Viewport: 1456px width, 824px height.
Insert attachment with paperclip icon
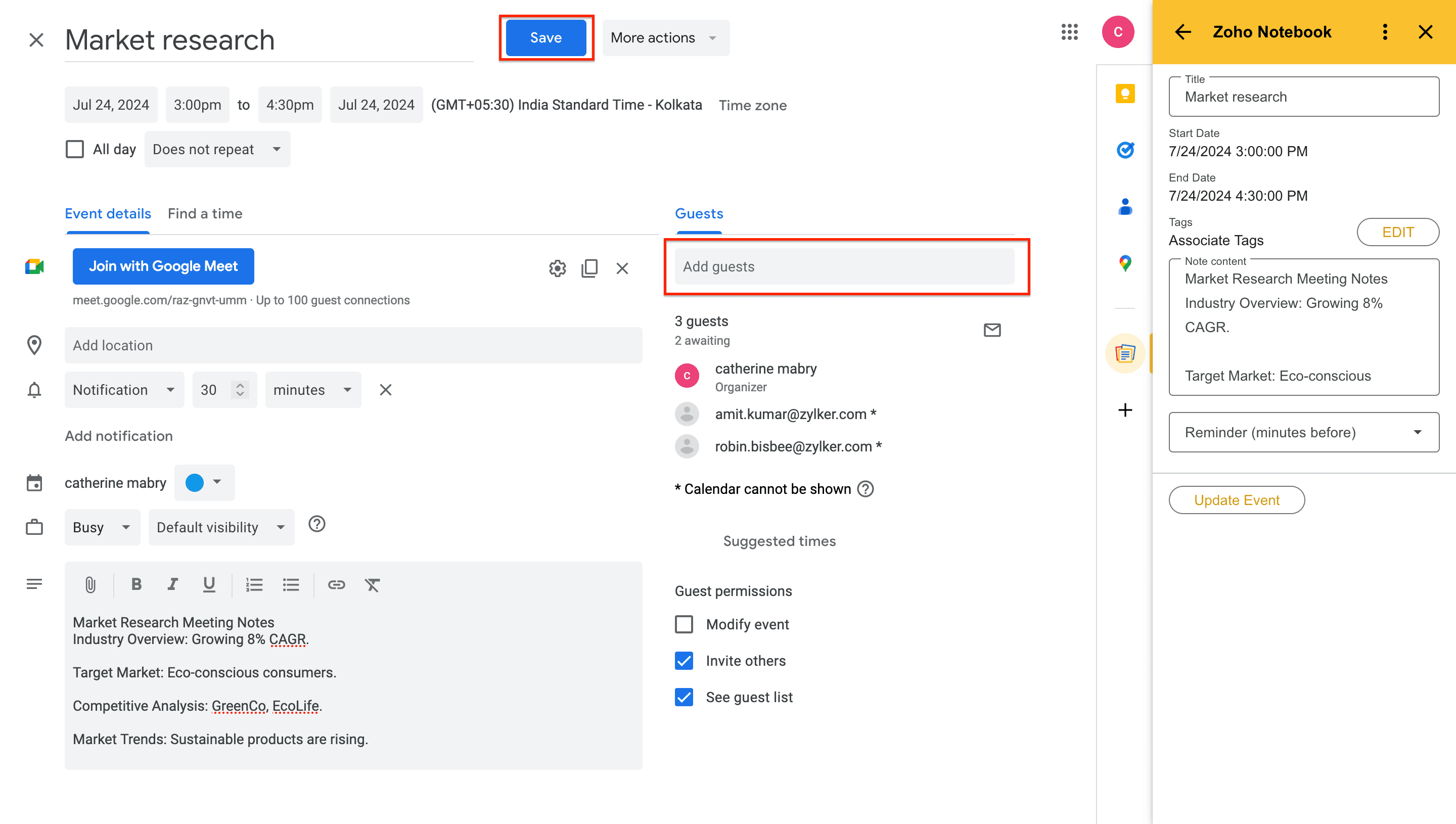(90, 584)
